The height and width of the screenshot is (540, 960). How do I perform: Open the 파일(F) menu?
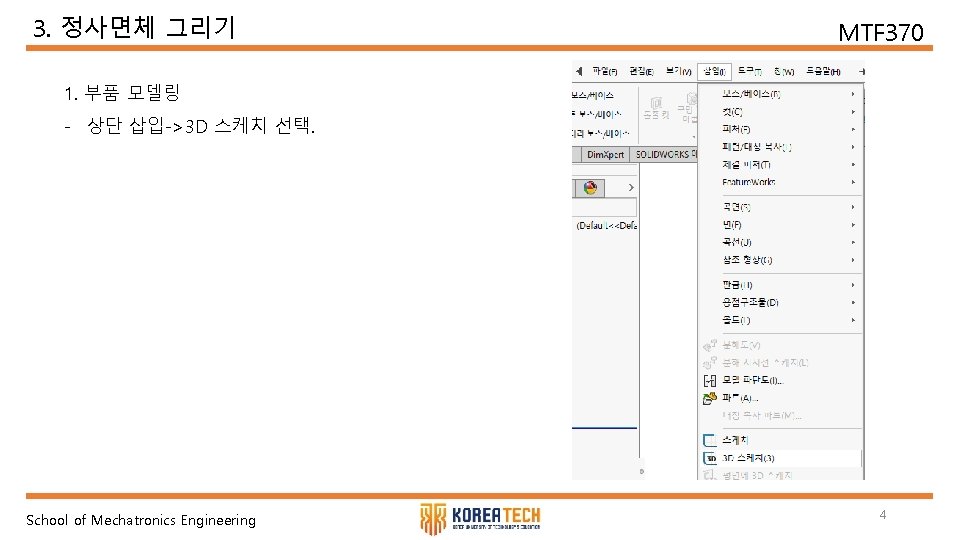click(604, 72)
